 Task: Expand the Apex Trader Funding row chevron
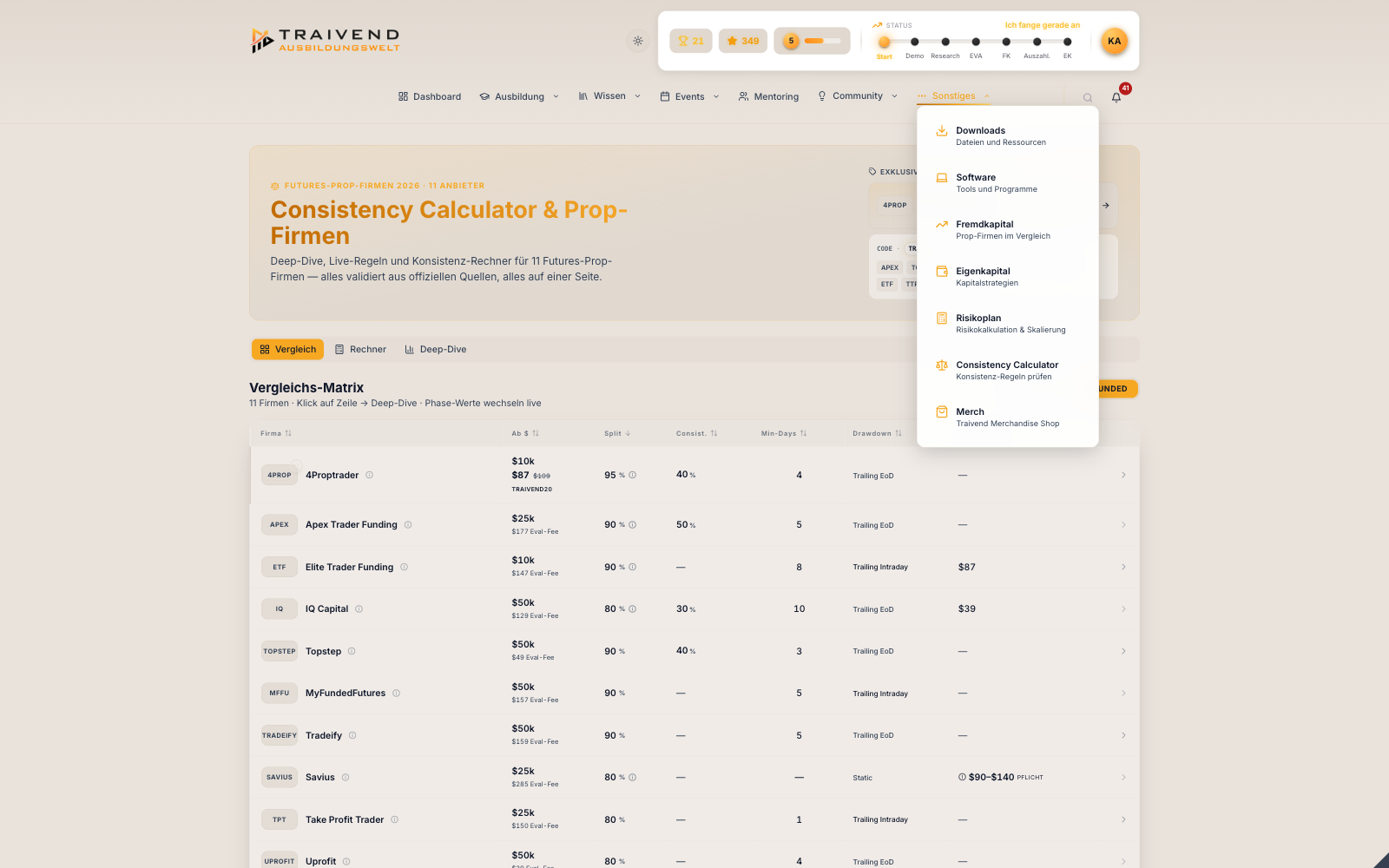(x=1123, y=524)
